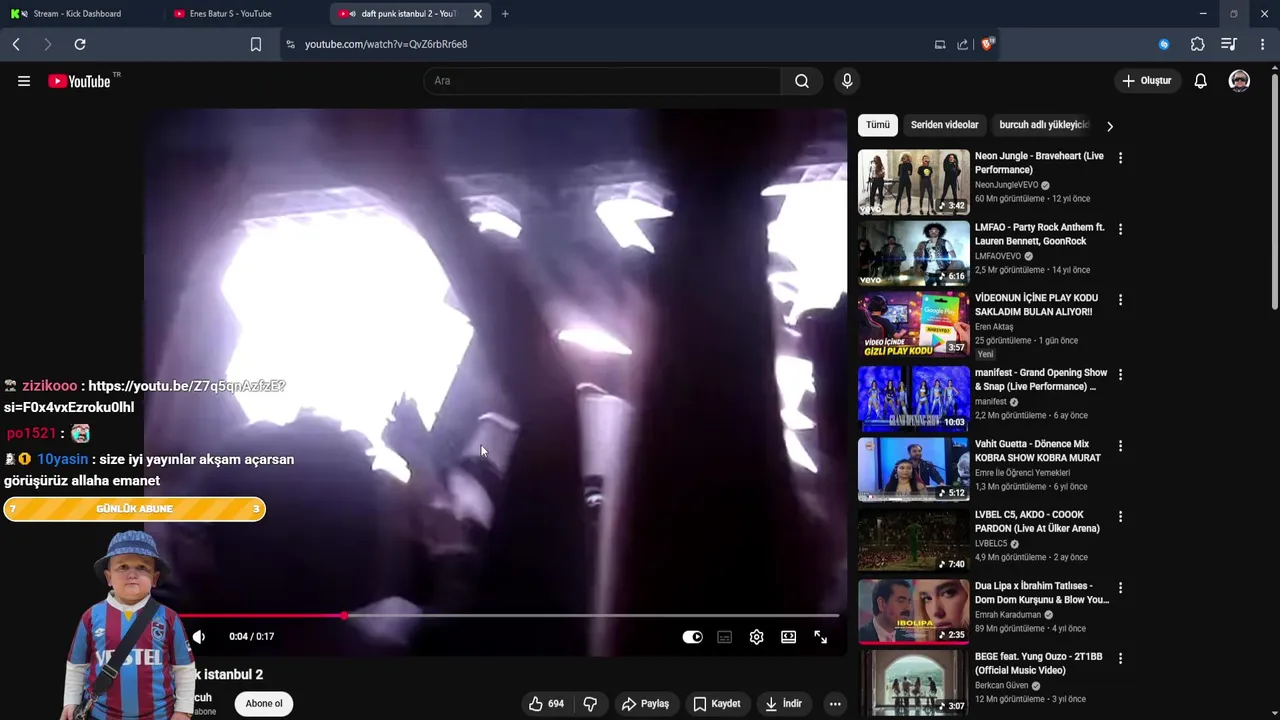Show more filter chips with arrow
1280x720 pixels.
click(x=1109, y=126)
